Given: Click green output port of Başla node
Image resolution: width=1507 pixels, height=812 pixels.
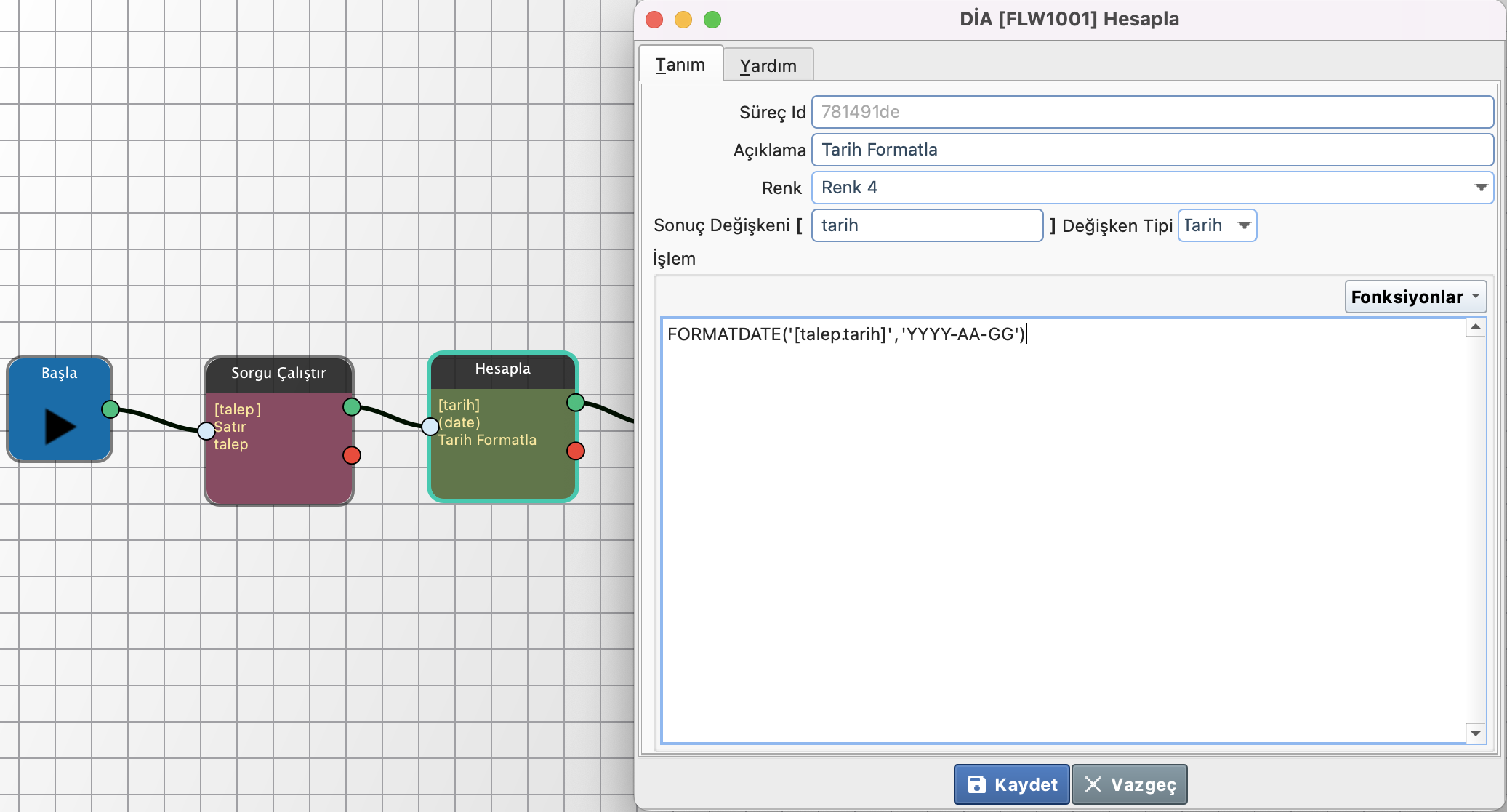Looking at the screenshot, I should (110, 409).
